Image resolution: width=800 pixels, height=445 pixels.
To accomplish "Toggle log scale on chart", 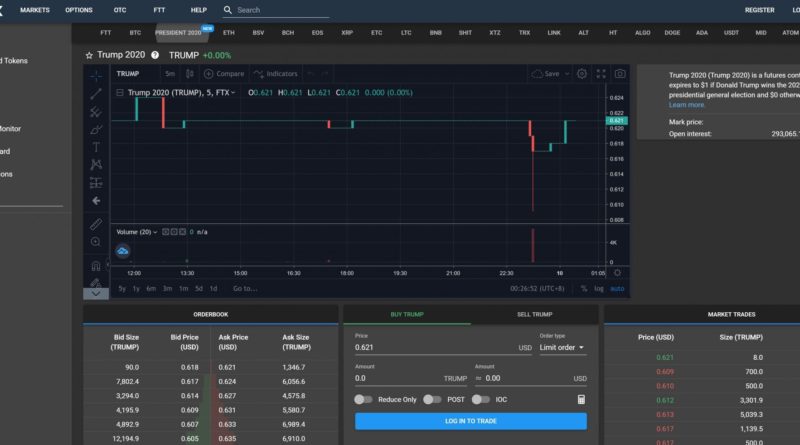I will point(598,289).
